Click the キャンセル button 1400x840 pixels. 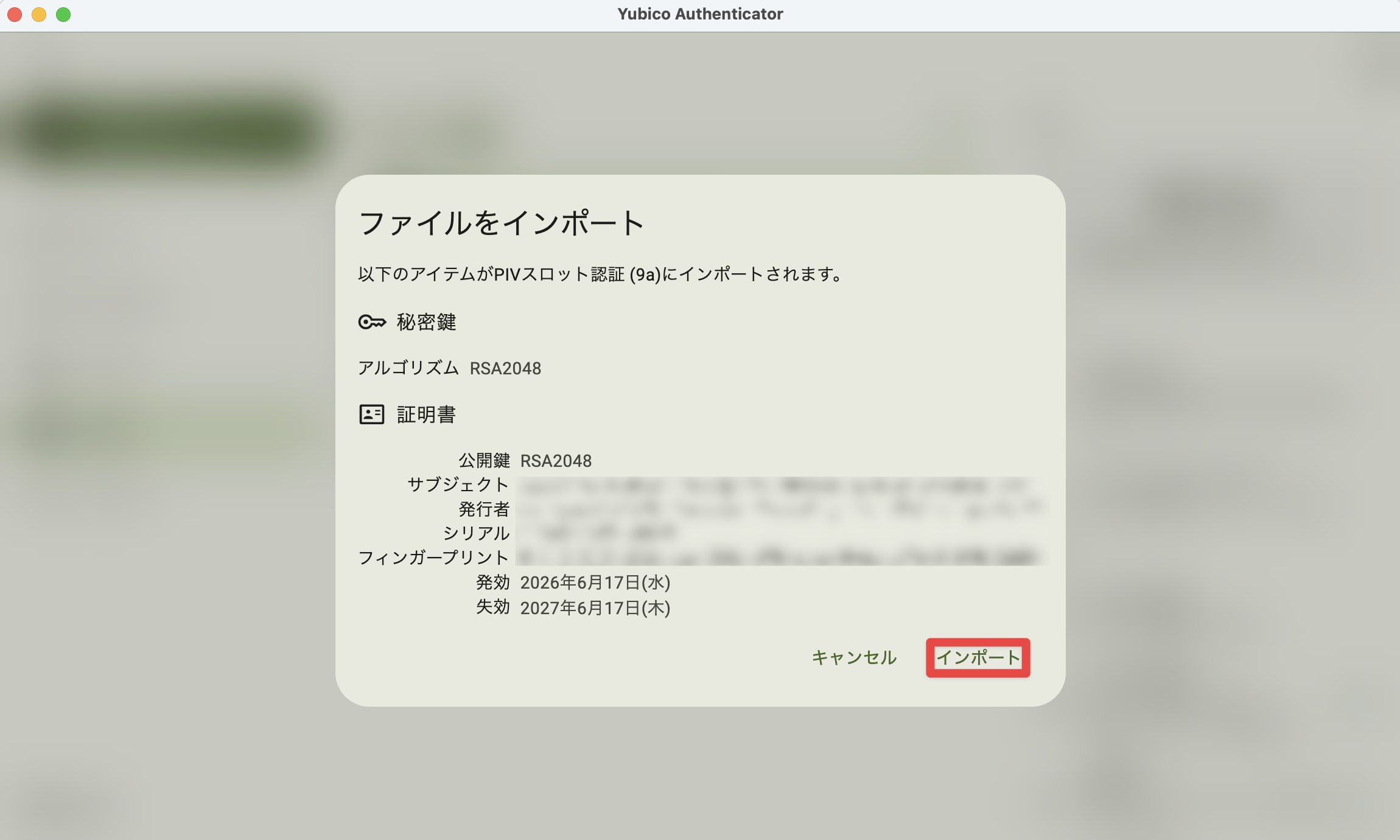(x=854, y=657)
